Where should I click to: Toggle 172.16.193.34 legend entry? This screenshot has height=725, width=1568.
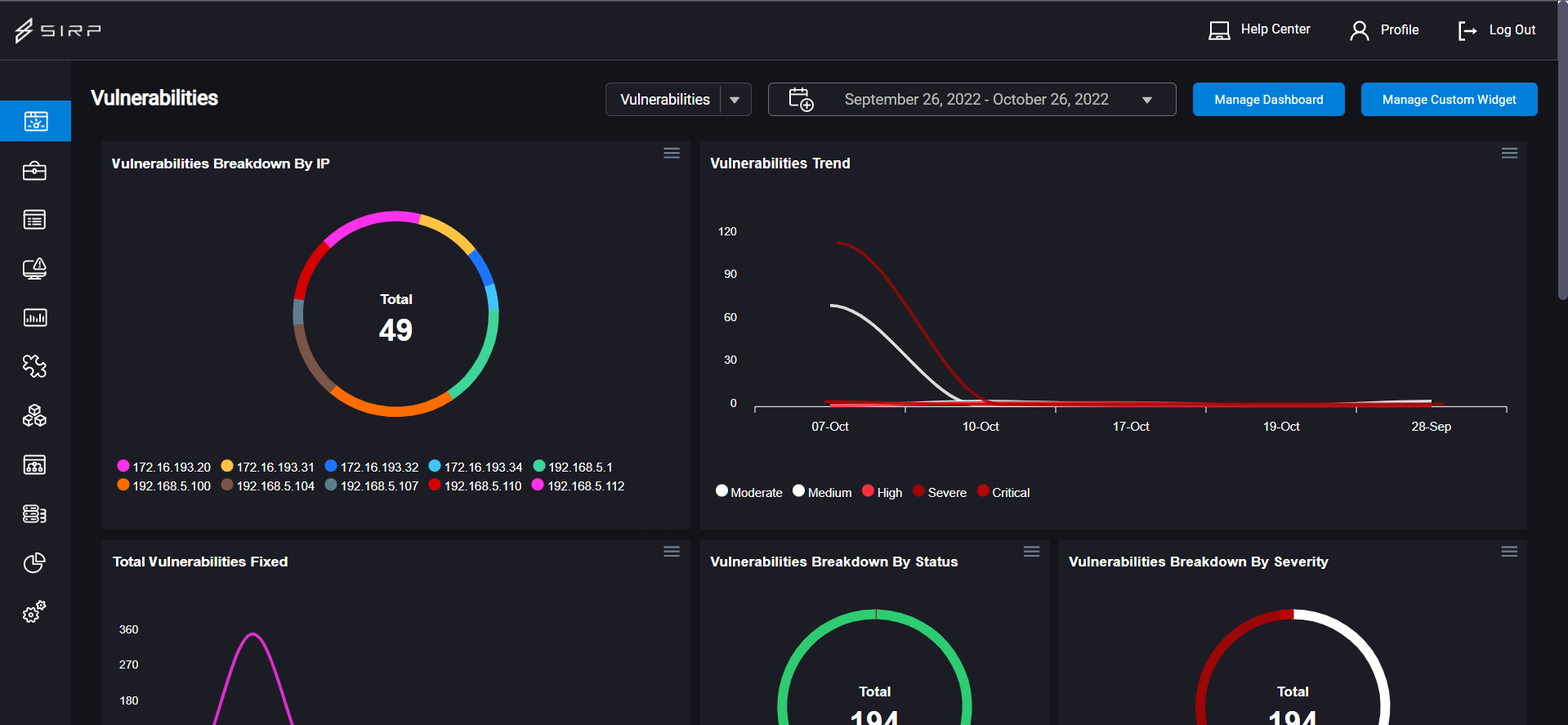(475, 467)
